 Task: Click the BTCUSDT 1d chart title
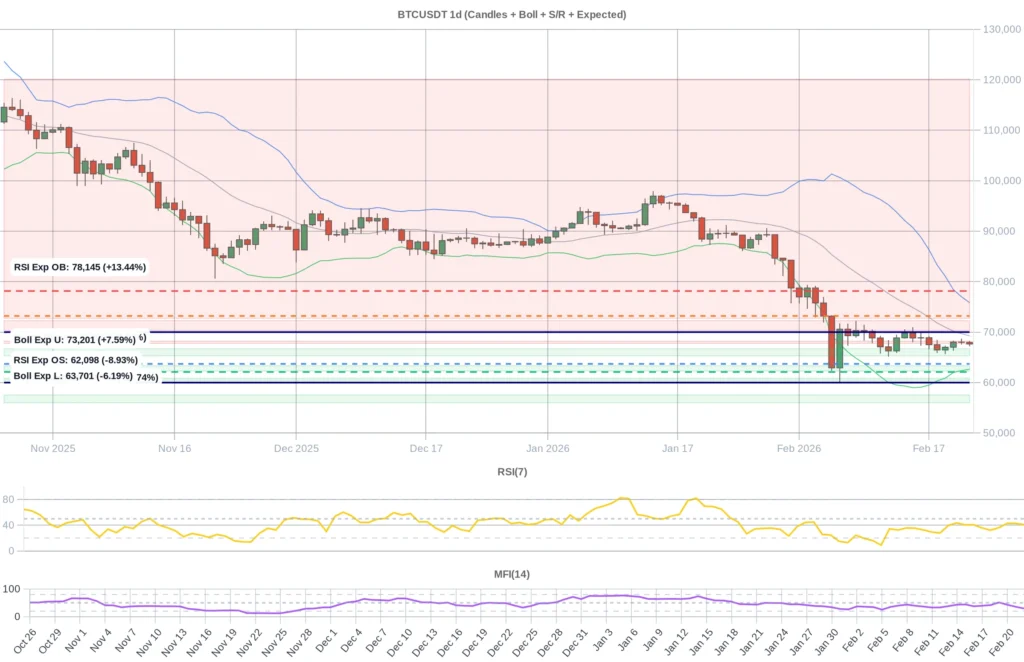[x=512, y=14]
